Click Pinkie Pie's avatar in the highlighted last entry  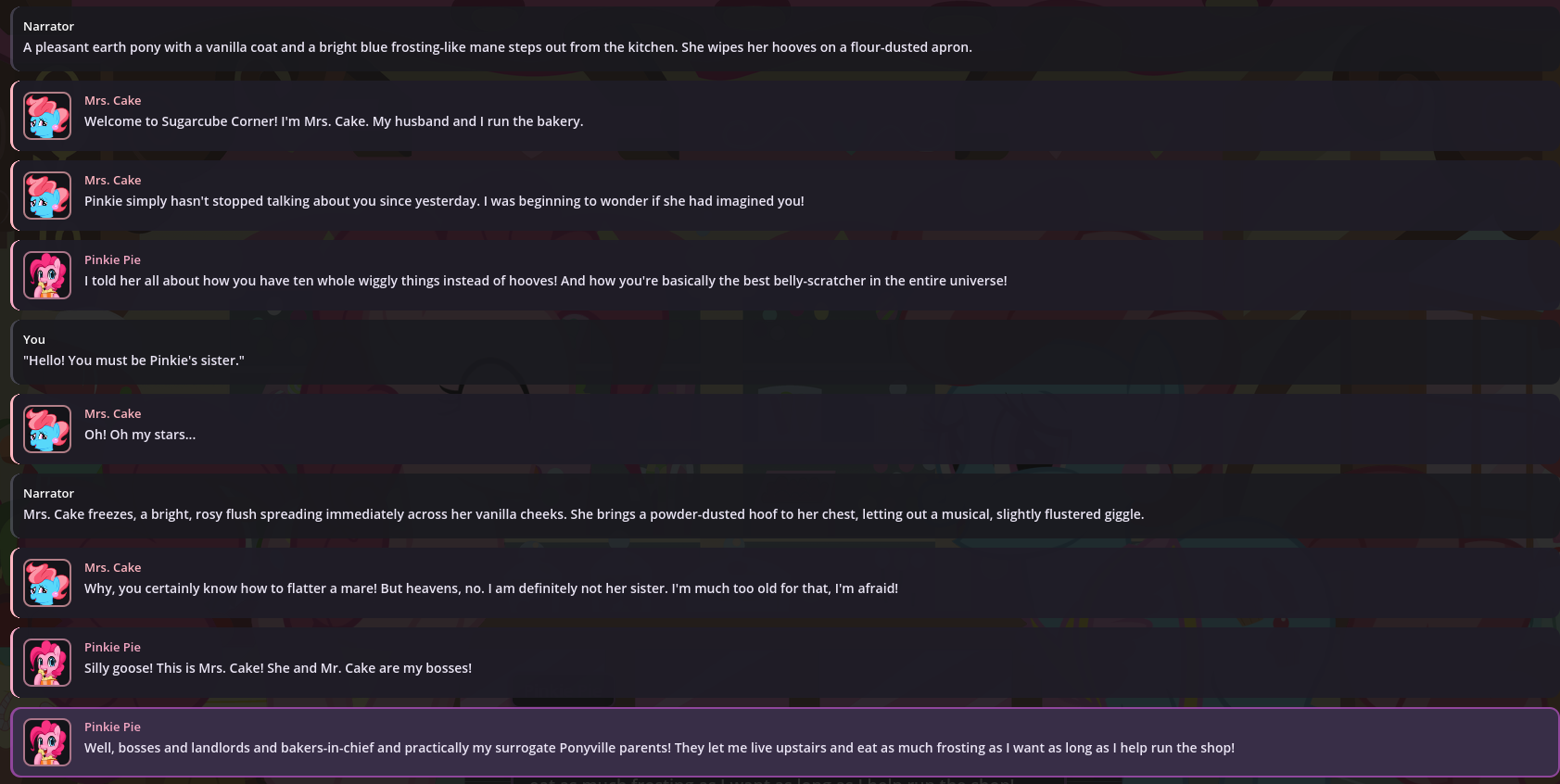click(x=47, y=742)
